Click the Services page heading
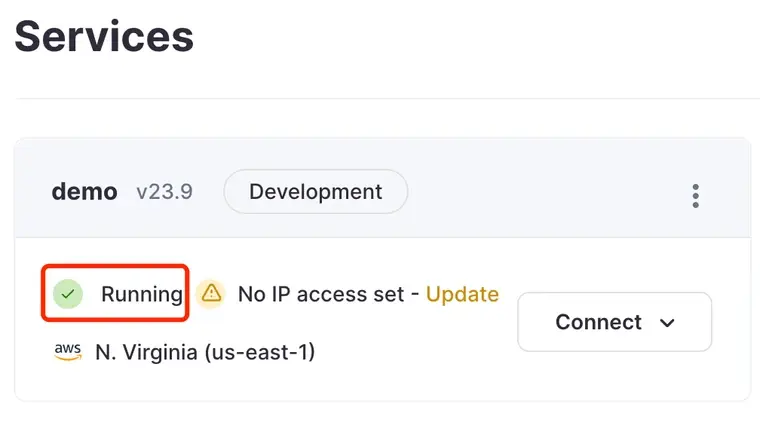This screenshot has height=422, width=760. pyautogui.click(x=104, y=37)
